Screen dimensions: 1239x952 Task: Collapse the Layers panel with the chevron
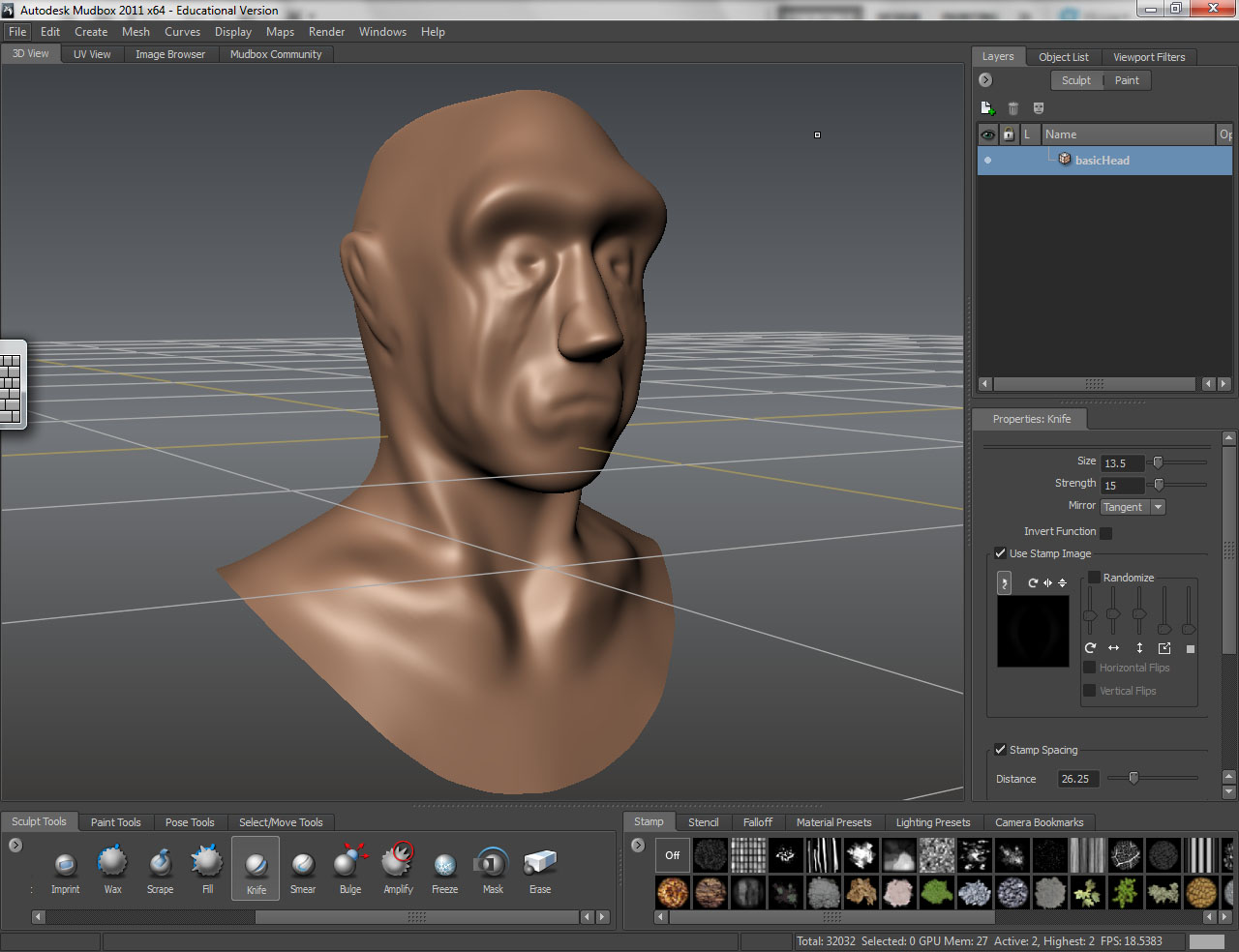coord(984,79)
